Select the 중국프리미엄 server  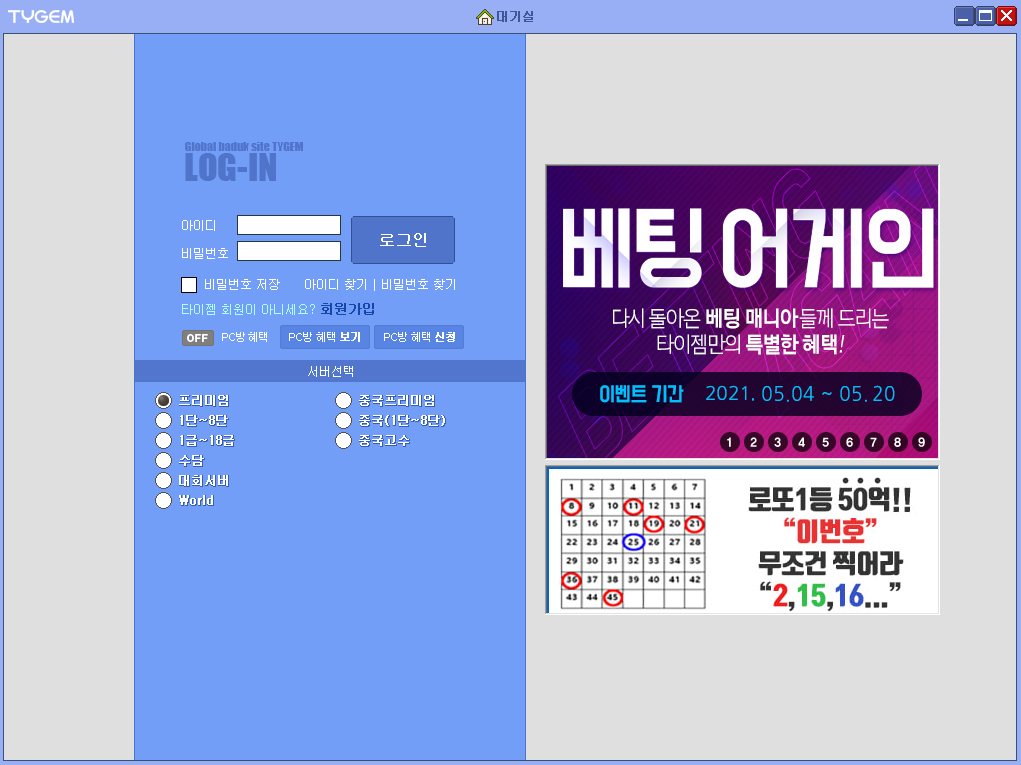pos(343,400)
